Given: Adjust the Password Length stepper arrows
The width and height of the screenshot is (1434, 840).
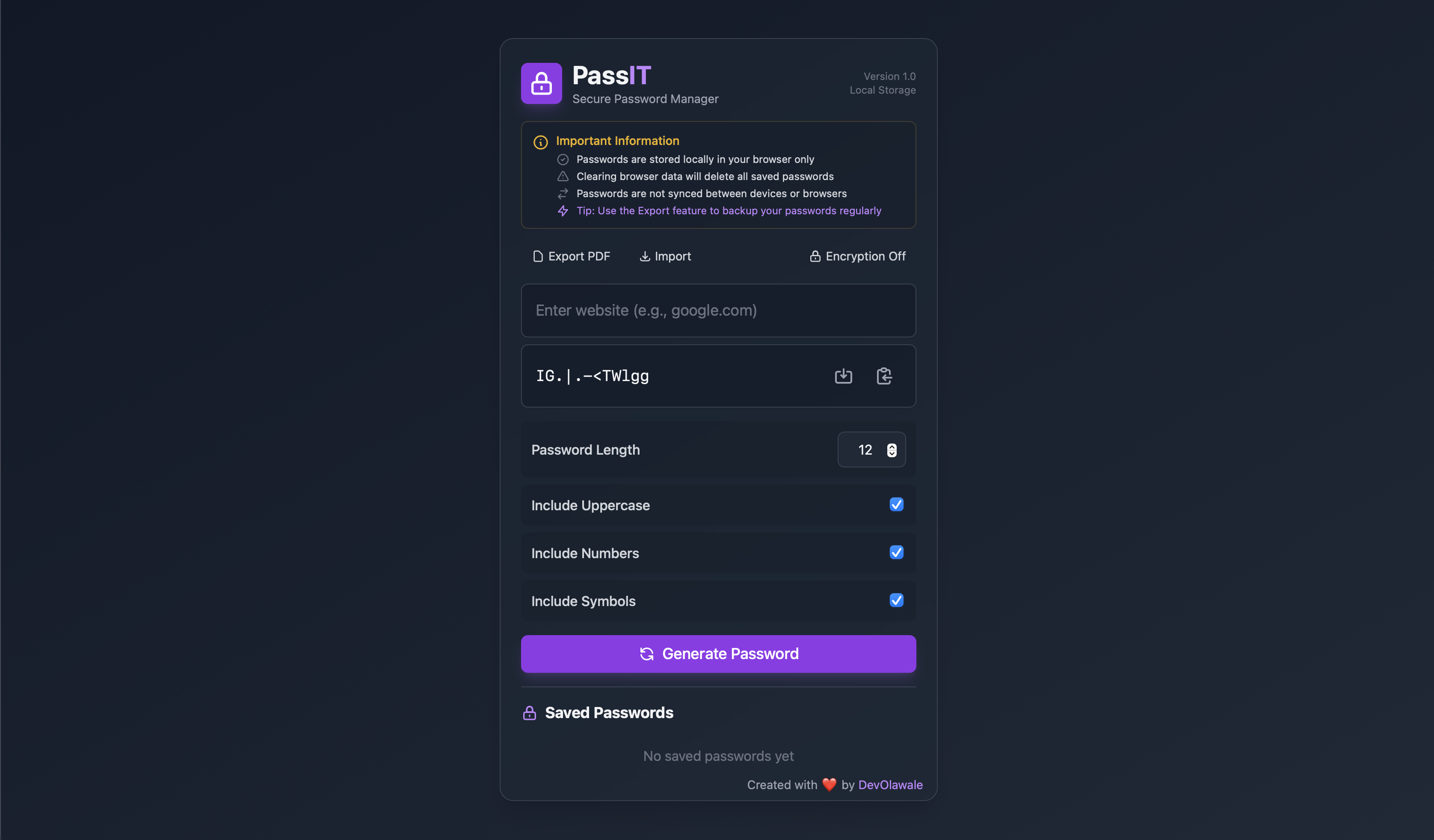Looking at the screenshot, I should 892,450.
